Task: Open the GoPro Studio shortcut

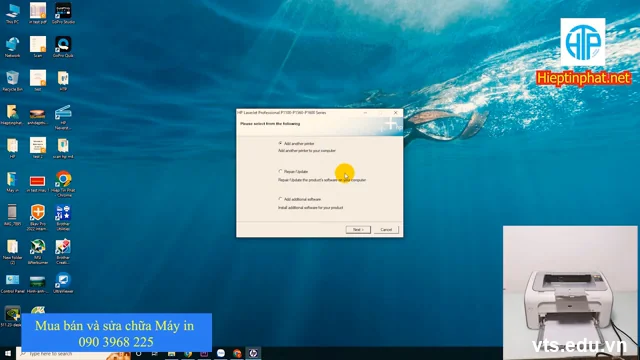Action: 63,13
